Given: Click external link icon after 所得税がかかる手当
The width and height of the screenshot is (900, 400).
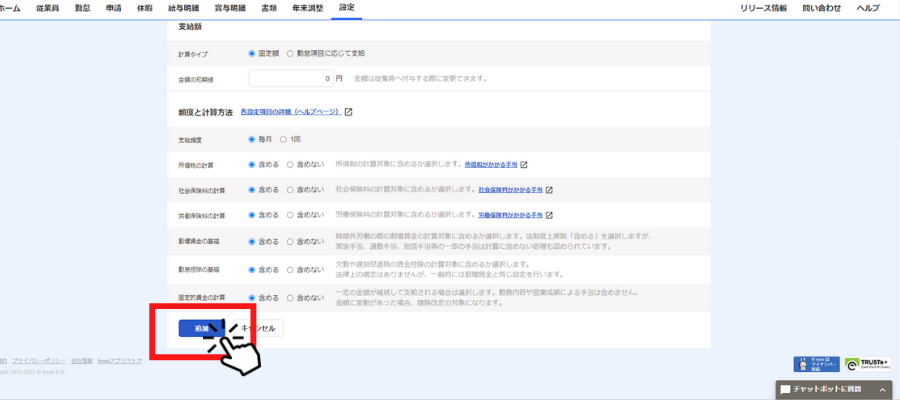Looking at the screenshot, I should coord(523,164).
